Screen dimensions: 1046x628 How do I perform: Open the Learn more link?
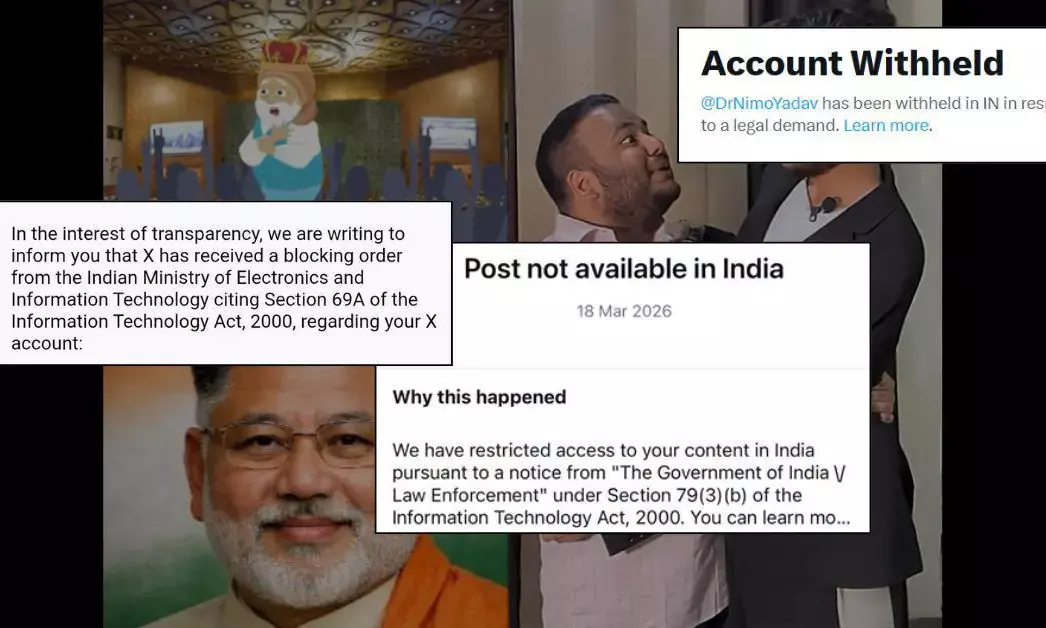click(886, 125)
